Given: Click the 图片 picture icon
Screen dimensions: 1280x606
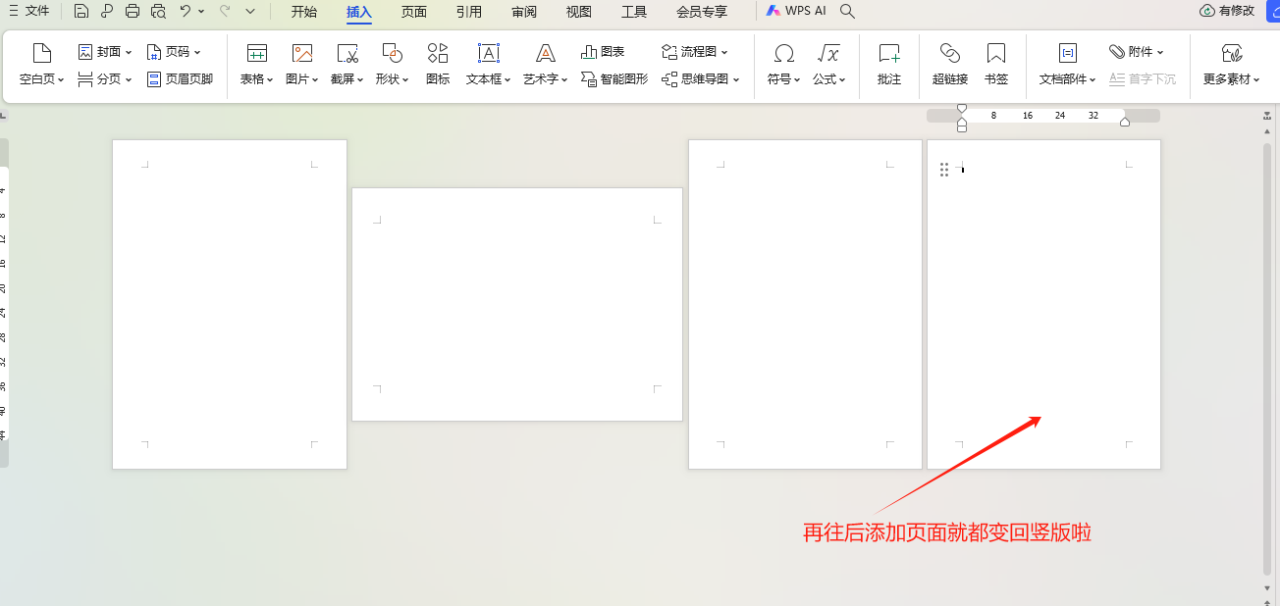Looking at the screenshot, I should tap(302, 53).
